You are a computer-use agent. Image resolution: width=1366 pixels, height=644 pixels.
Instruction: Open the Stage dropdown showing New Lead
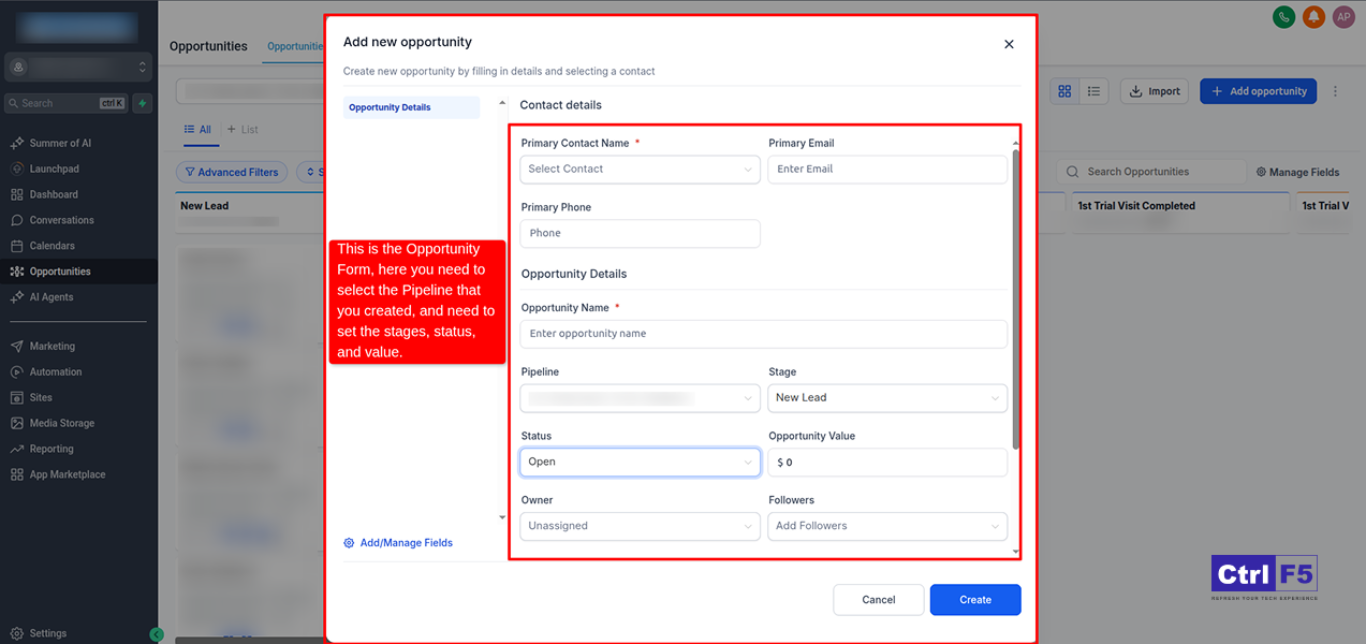886,398
